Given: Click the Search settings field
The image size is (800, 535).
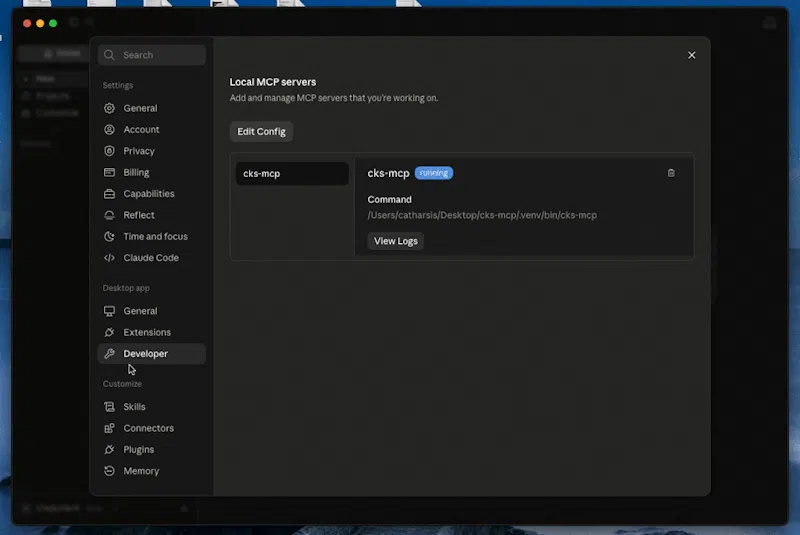Looking at the screenshot, I should [x=152, y=55].
